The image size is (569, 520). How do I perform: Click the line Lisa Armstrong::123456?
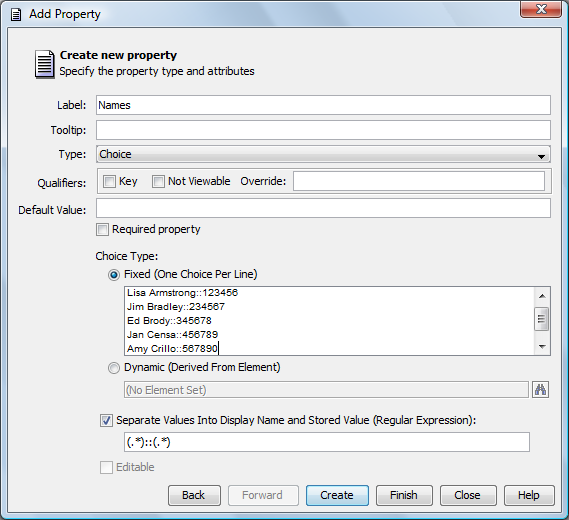183,293
